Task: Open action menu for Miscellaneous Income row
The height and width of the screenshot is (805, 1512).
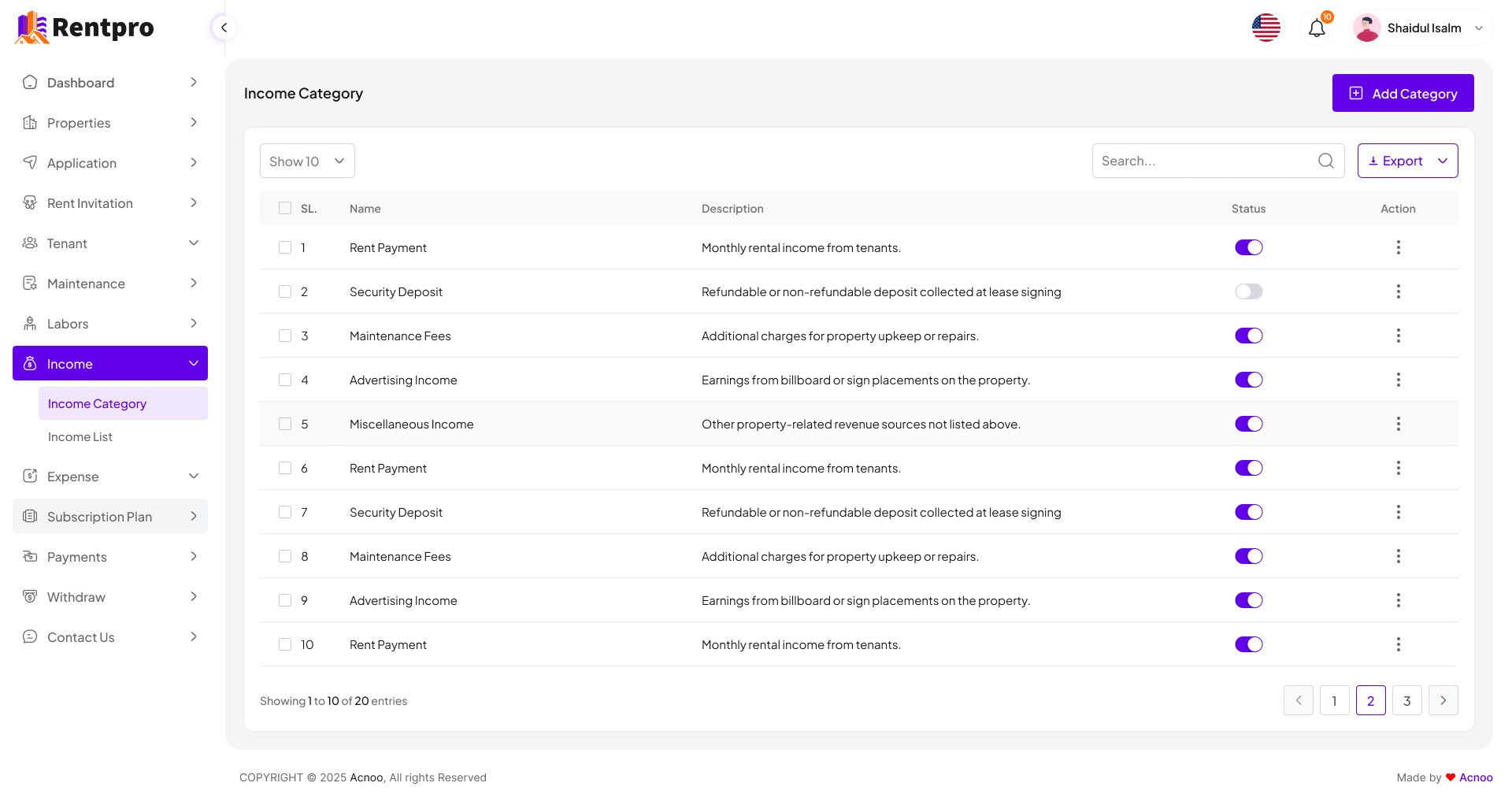Action: 1398,424
